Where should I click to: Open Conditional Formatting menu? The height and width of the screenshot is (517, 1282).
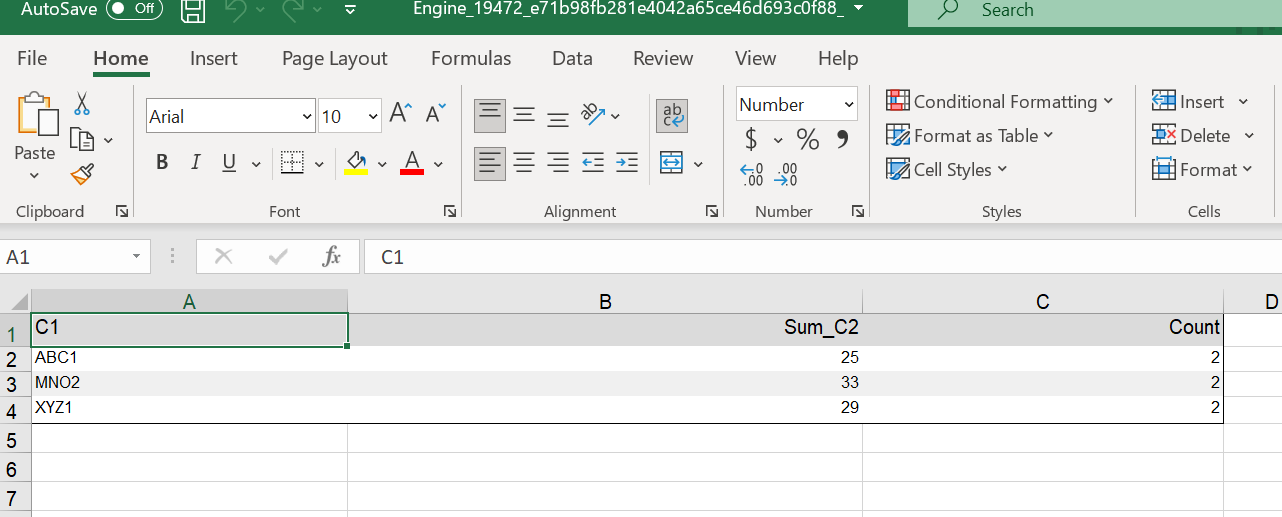pos(999,102)
